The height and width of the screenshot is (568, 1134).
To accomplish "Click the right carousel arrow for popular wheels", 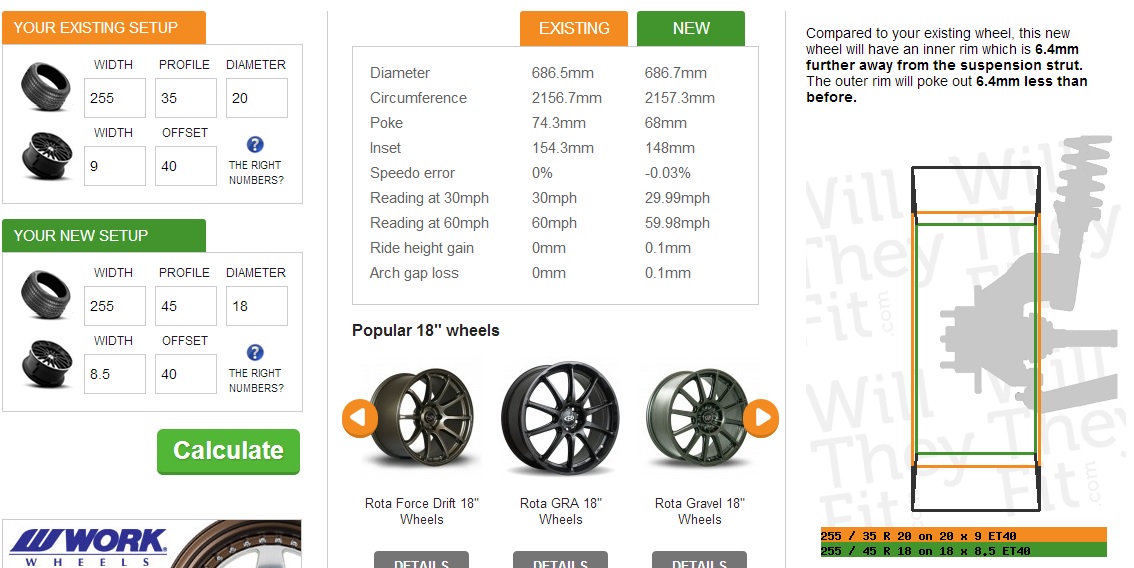I will coord(761,417).
